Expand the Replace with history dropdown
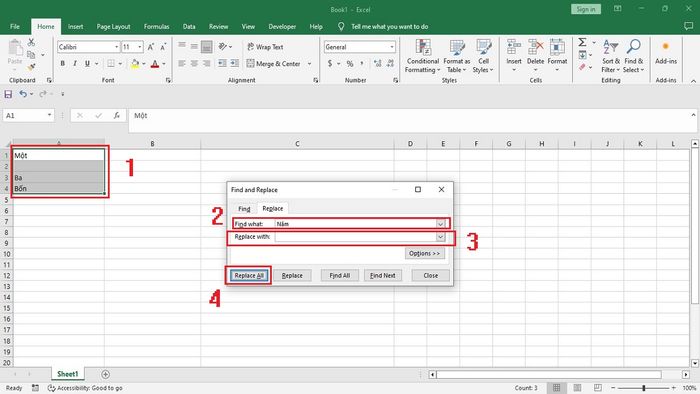700x394 pixels. pos(441,237)
